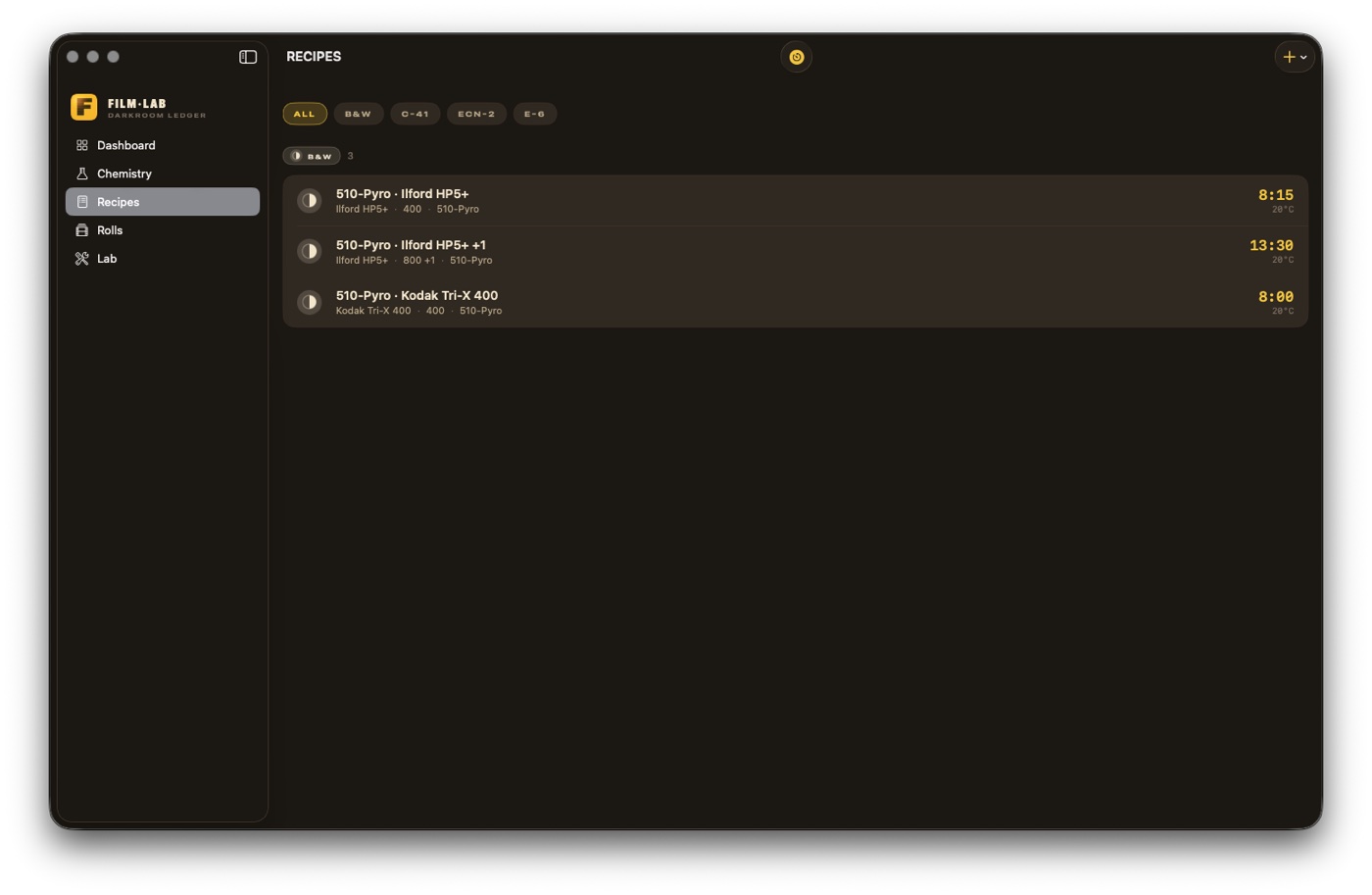Image resolution: width=1372 pixels, height=895 pixels.
Task: Open the Lab sidebar item
Action: [x=163, y=259]
